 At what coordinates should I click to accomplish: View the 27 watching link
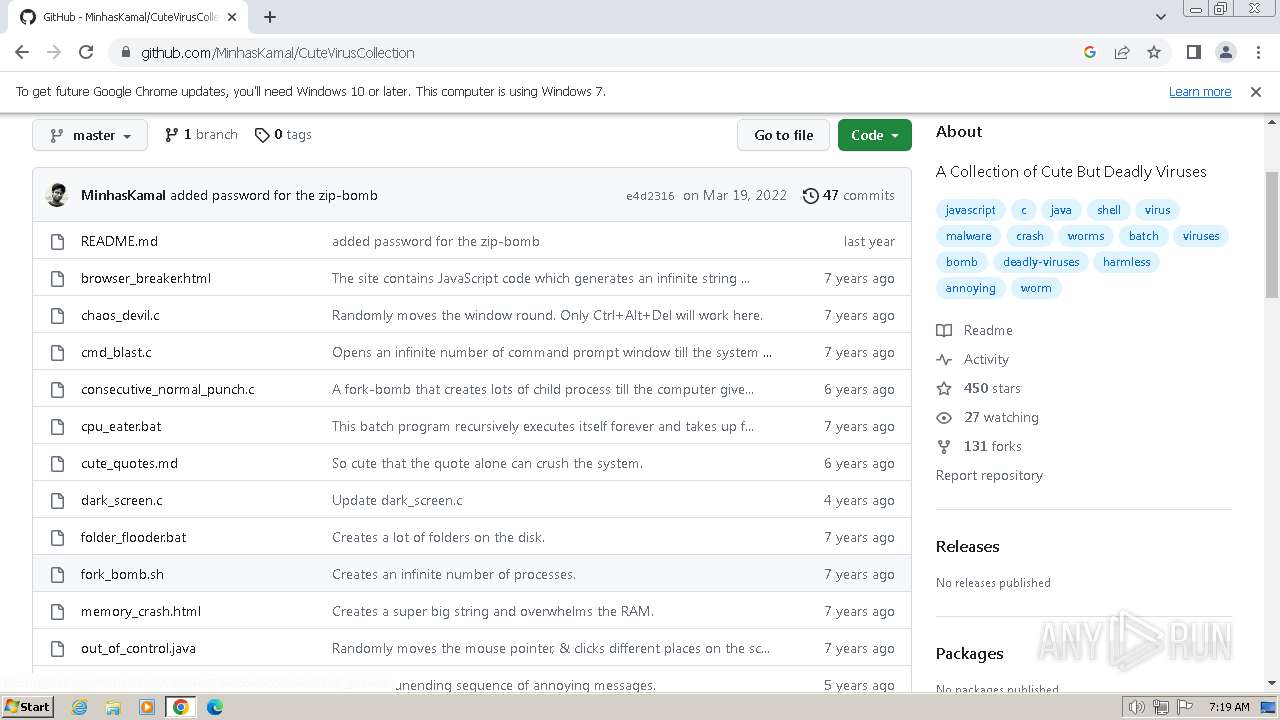pyautogui.click(x=988, y=417)
